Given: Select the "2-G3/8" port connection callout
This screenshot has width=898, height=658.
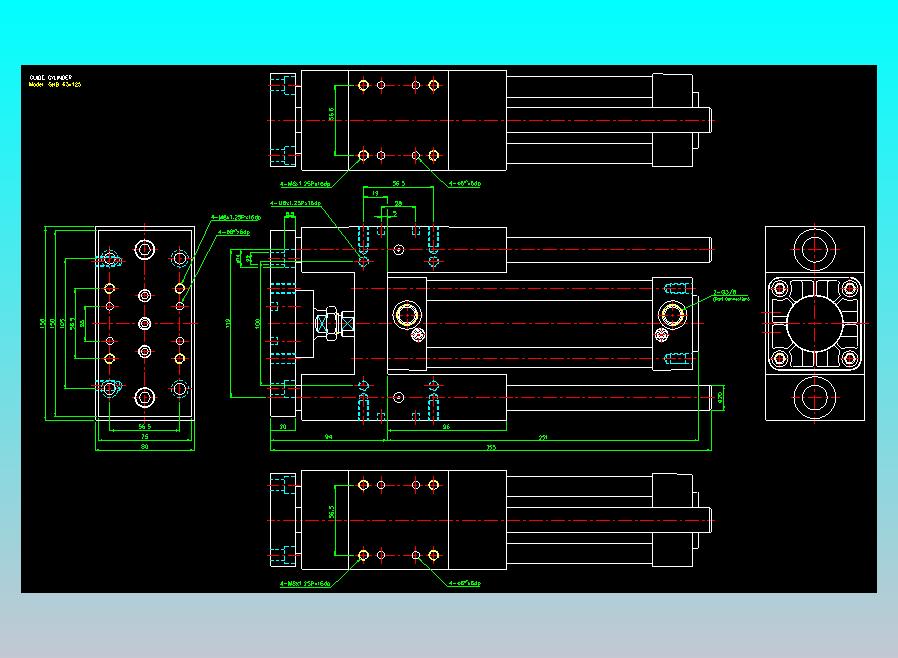Looking at the screenshot, I should point(731,295).
